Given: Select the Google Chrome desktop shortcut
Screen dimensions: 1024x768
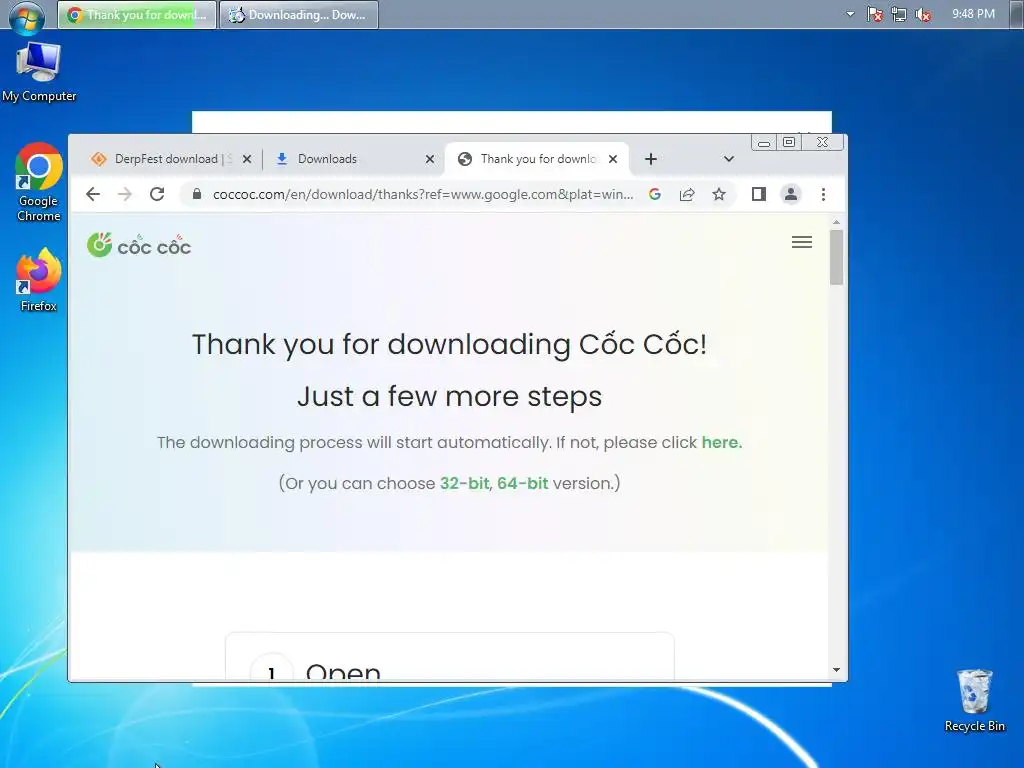Looking at the screenshot, I should (39, 182).
